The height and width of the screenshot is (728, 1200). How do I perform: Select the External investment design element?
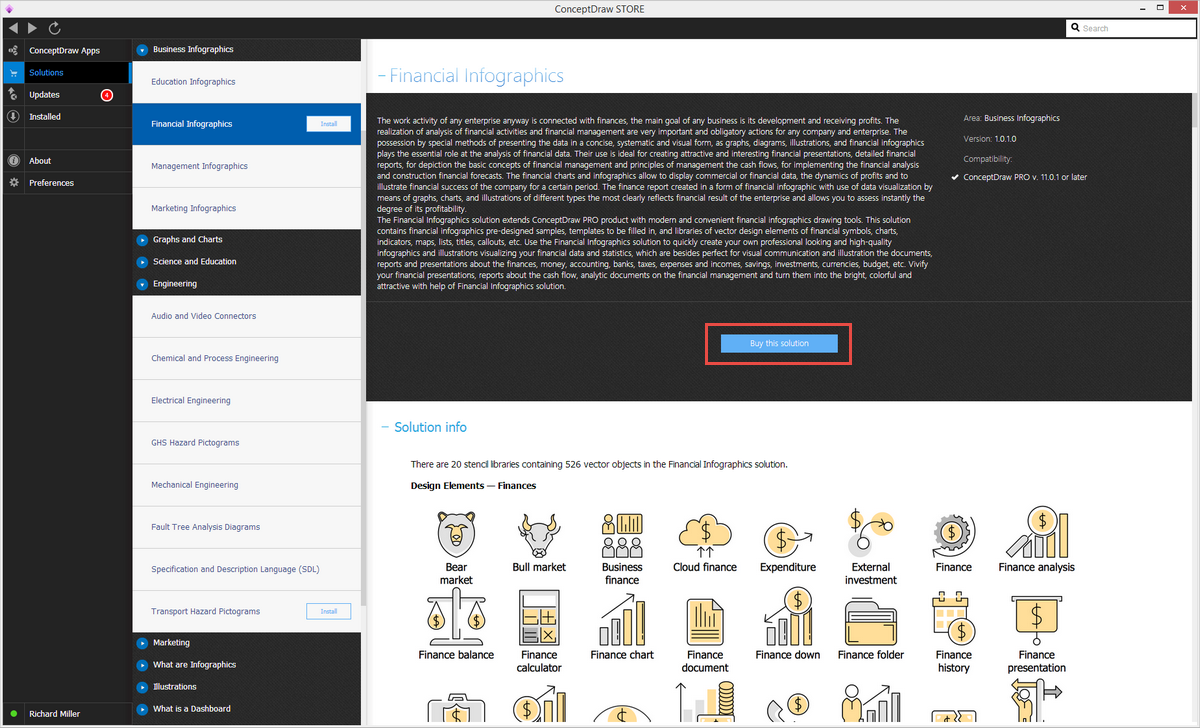coord(871,546)
